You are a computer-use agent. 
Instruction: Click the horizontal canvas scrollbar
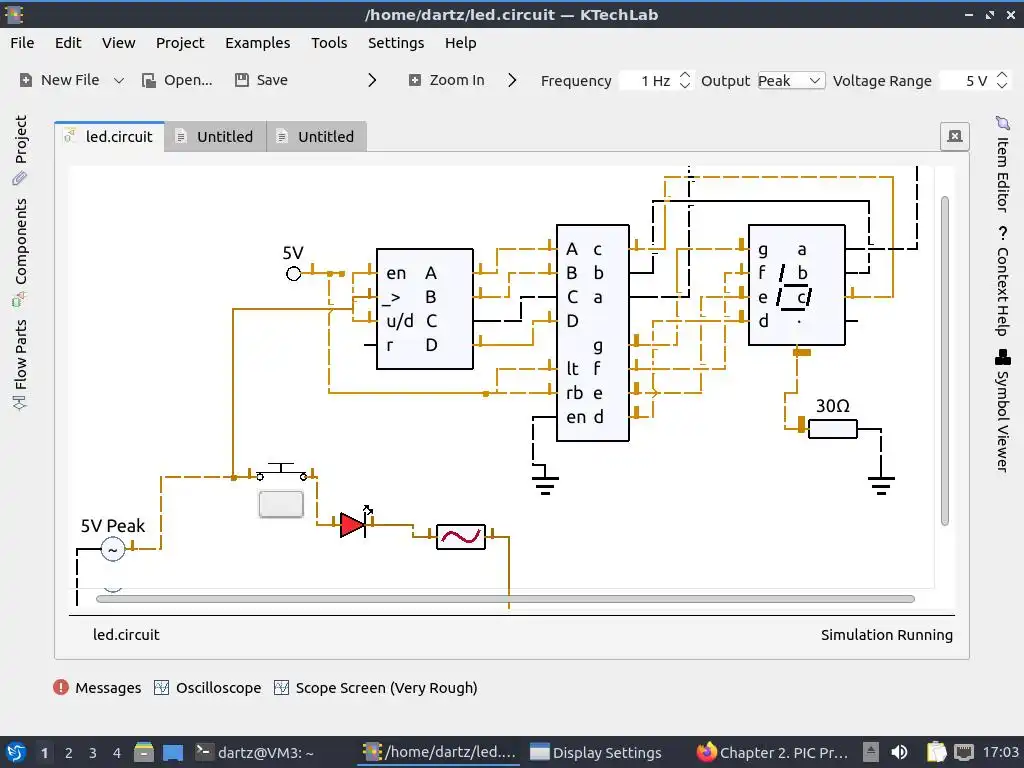tap(505, 599)
